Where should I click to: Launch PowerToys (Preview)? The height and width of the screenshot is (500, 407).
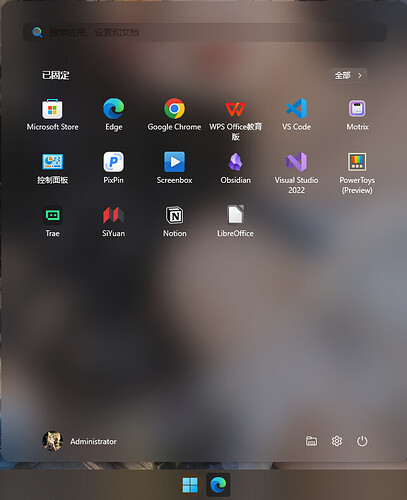tap(357, 173)
